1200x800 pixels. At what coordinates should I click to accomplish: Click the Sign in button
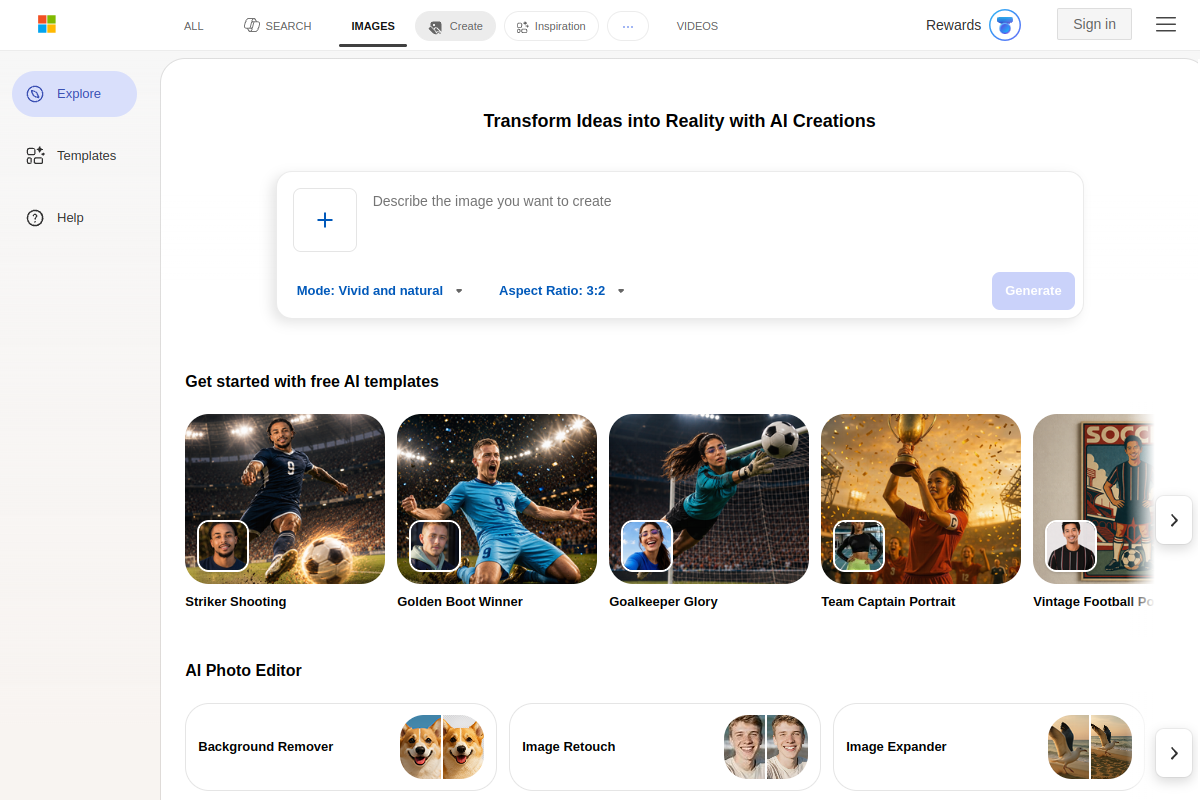pyautogui.click(x=1094, y=24)
